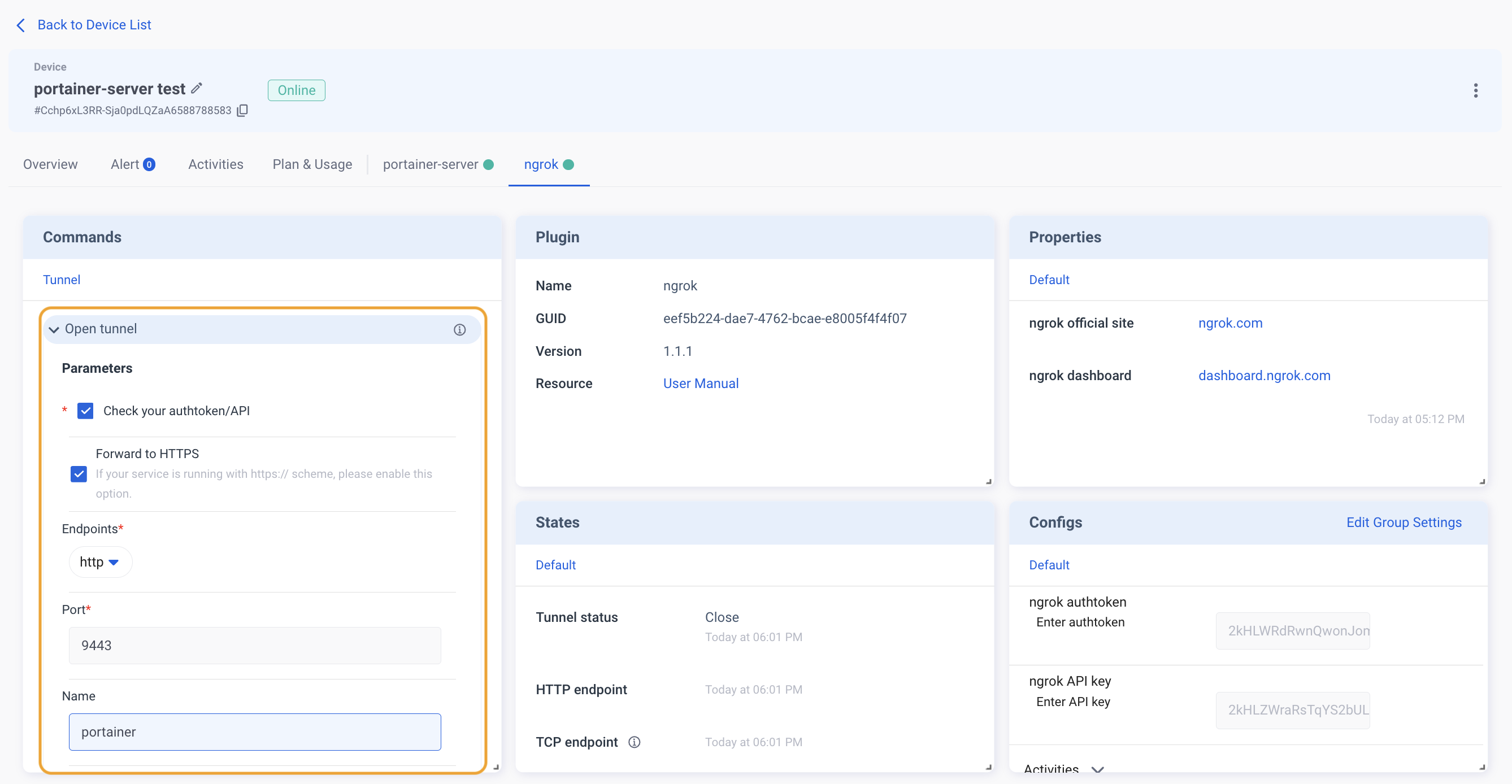Click the ngrok authtoken input field
Image resolution: width=1512 pixels, height=784 pixels.
click(x=1292, y=631)
